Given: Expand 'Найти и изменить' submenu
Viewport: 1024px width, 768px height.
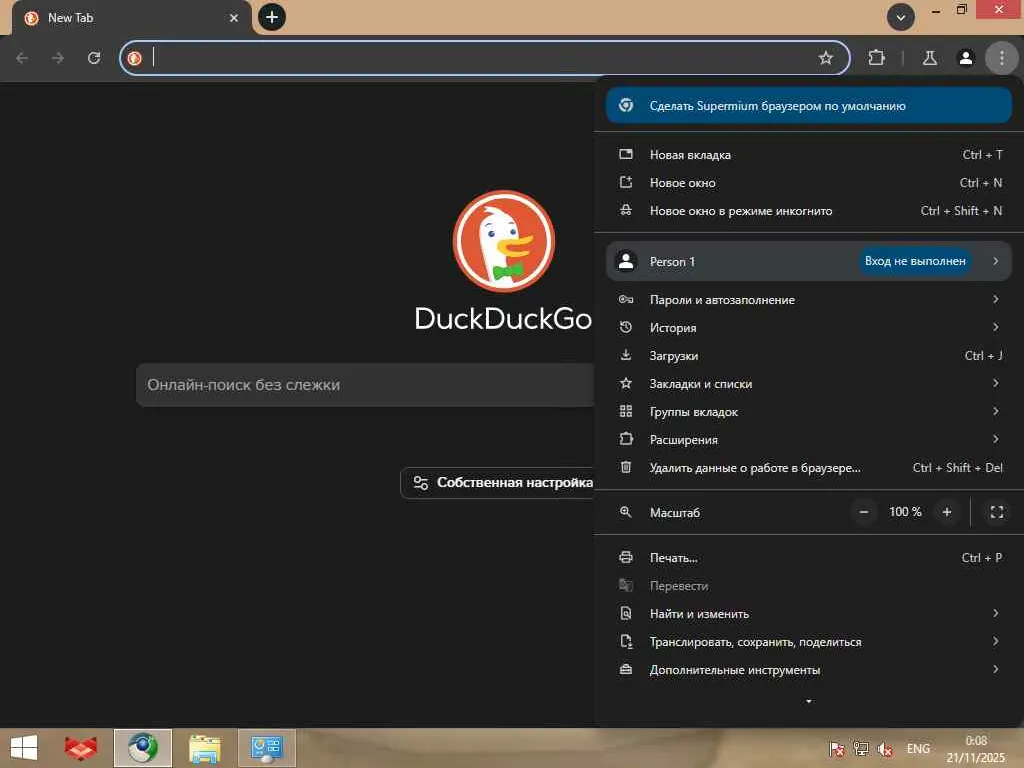Looking at the screenshot, I should pyautogui.click(x=808, y=614).
